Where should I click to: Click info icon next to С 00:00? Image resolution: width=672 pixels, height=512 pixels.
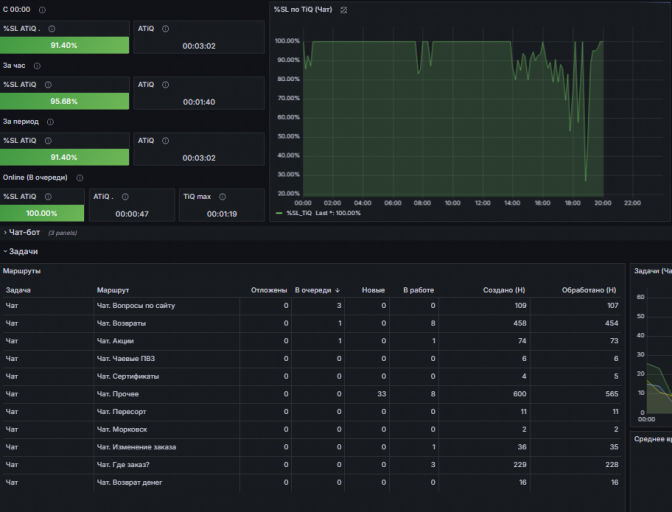(42, 9)
